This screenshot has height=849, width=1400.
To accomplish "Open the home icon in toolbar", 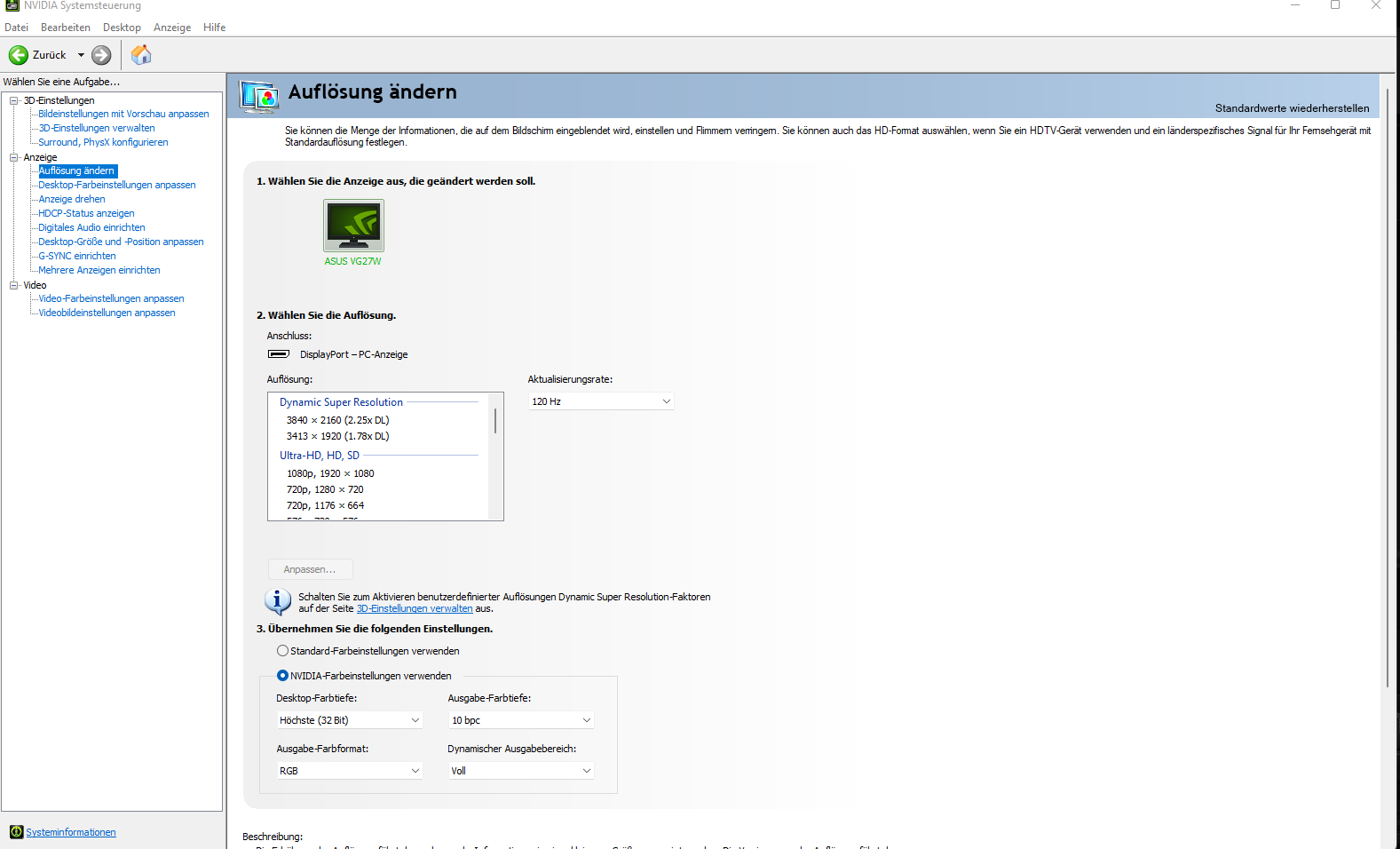I will tap(141, 55).
